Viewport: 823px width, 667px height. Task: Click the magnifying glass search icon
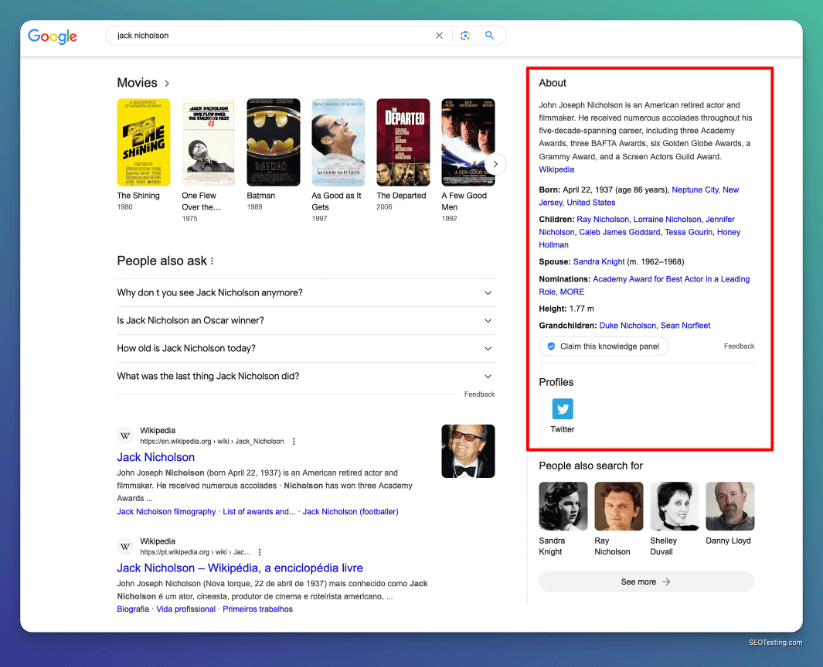pyautogui.click(x=490, y=35)
